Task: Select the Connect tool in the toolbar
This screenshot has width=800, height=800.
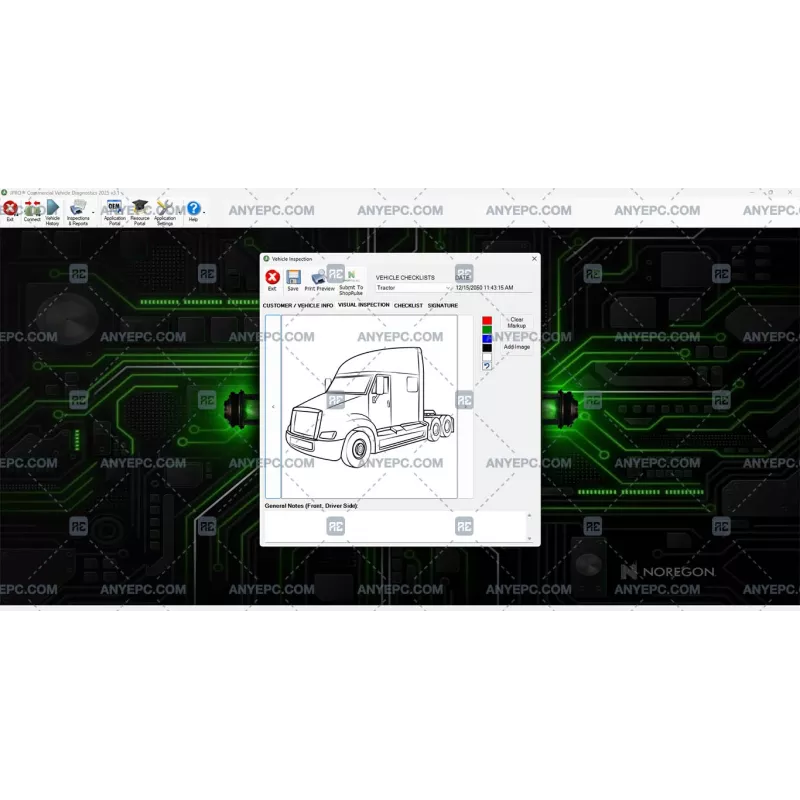Action: click(31, 212)
